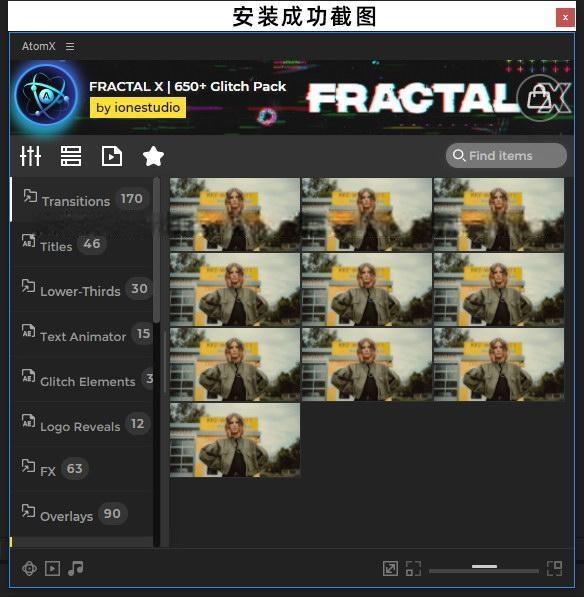Click the 170 count badge on Transitions
The image size is (584, 597).
click(131, 199)
